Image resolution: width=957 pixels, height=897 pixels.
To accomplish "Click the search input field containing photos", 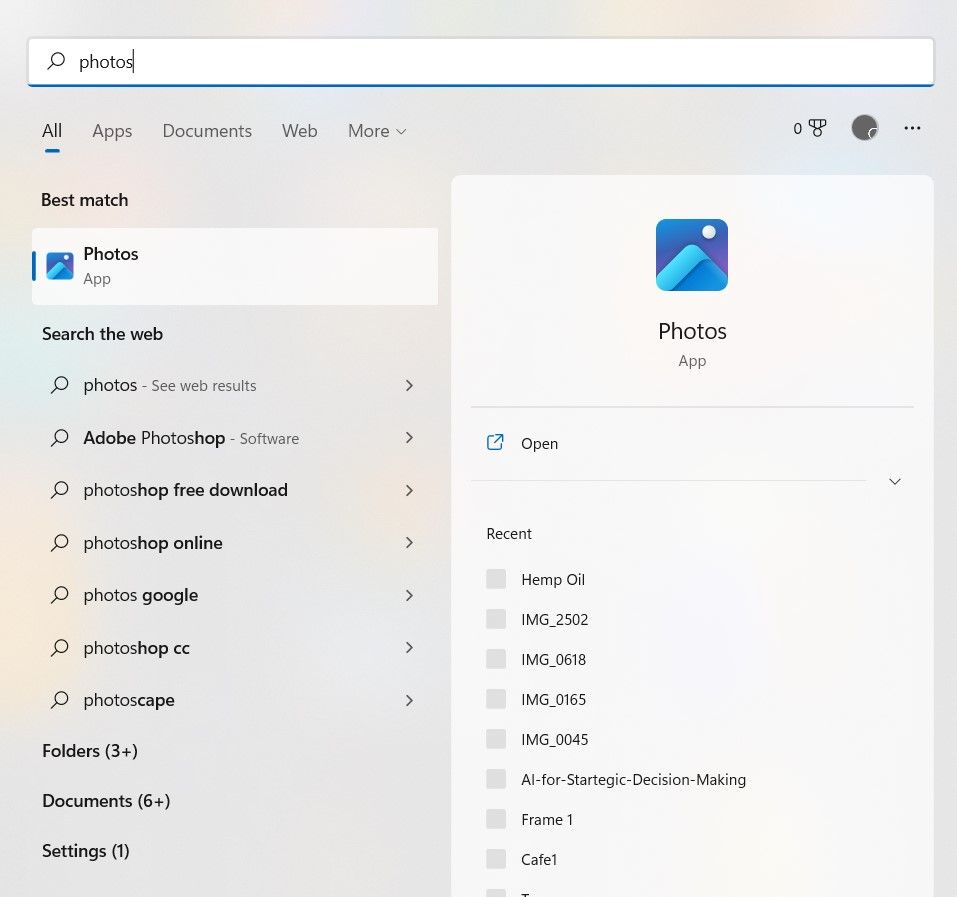I will (x=481, y=61).
